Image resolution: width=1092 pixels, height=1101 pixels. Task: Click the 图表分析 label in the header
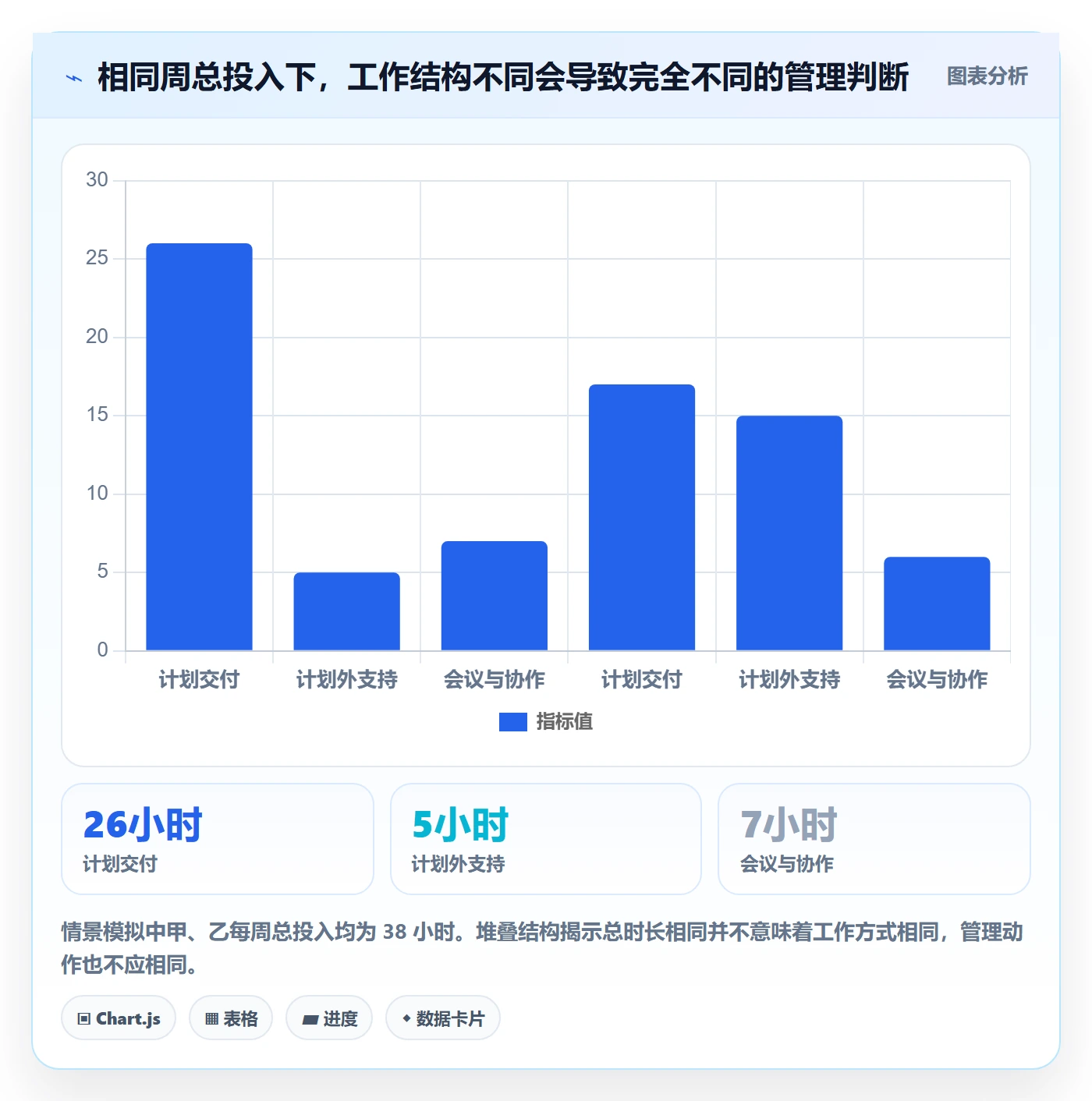[x=987, y=76]
